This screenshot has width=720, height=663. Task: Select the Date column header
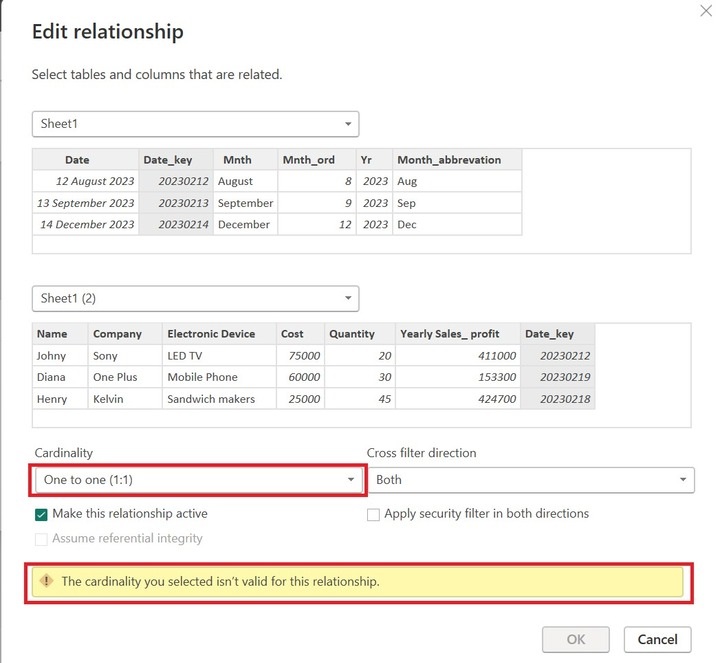tap(77, 160)
